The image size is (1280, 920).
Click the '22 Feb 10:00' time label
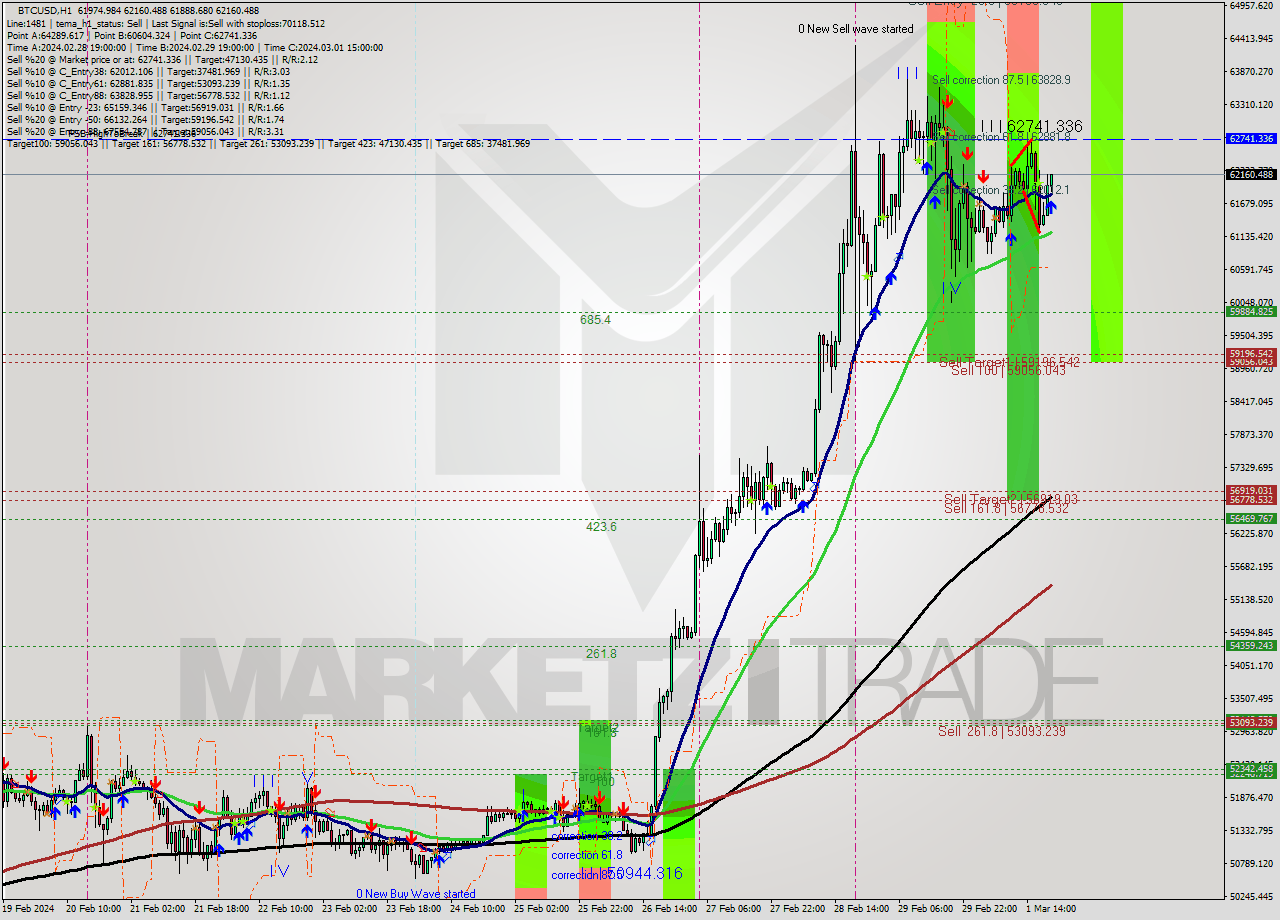tap(286, 909)
